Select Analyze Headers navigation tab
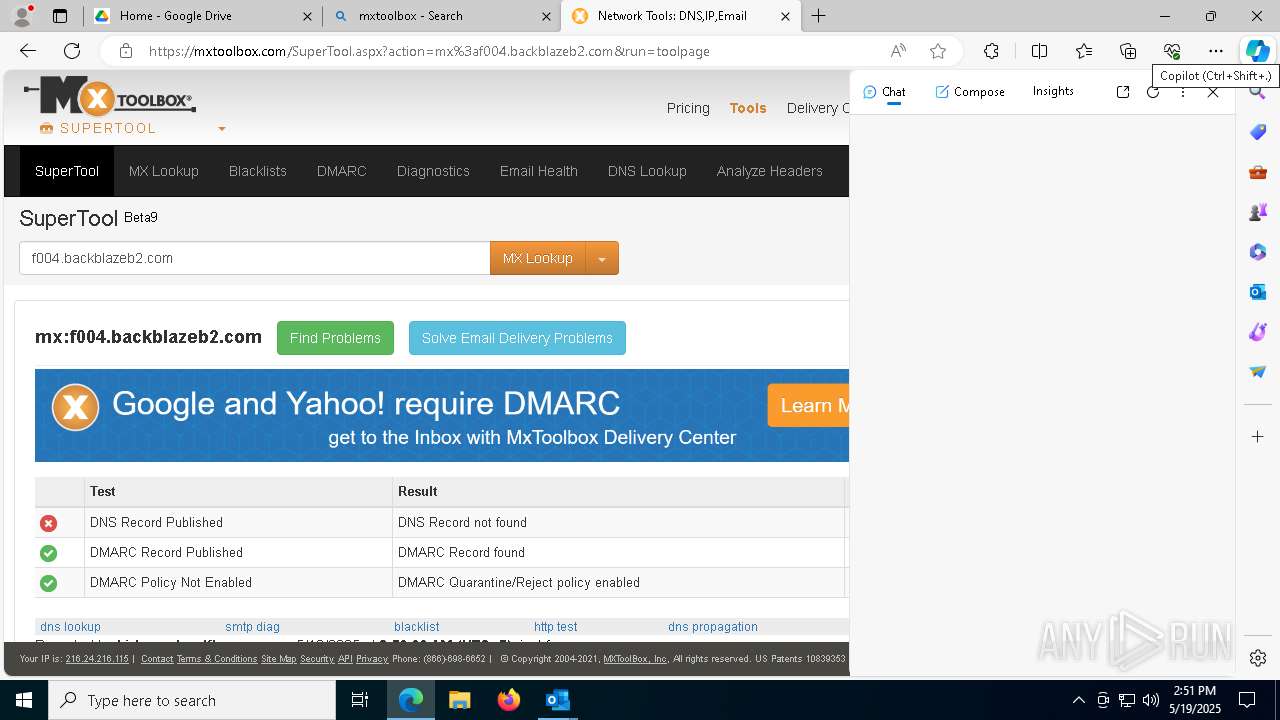 pos(770,171)
